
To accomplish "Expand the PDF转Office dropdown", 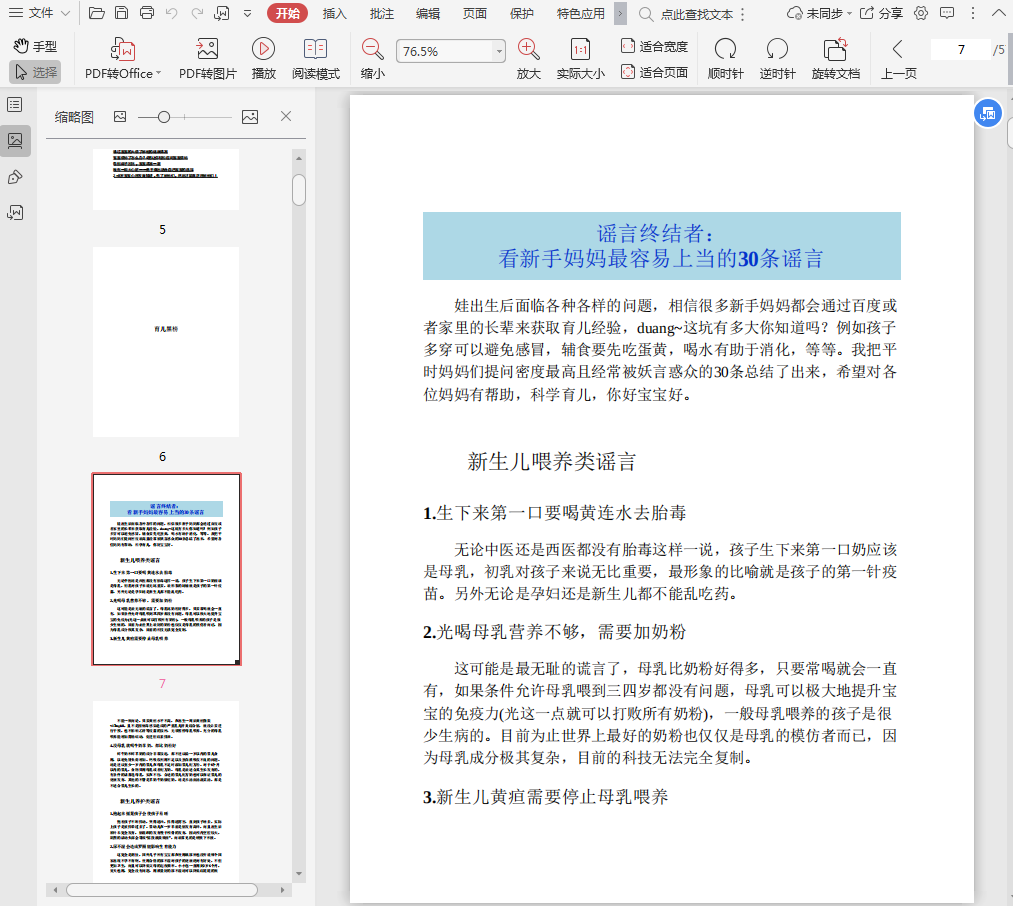I will pyautogui.click(x=158, y=73).
